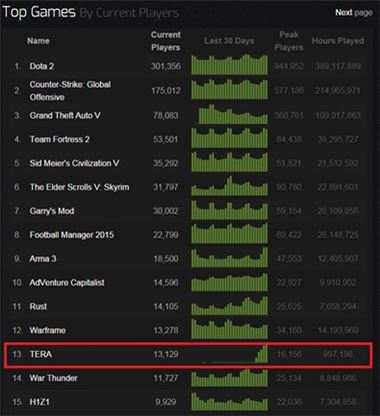Open the Rust game entry
Screen dimensions: 380x416
(x=38, y=306)
